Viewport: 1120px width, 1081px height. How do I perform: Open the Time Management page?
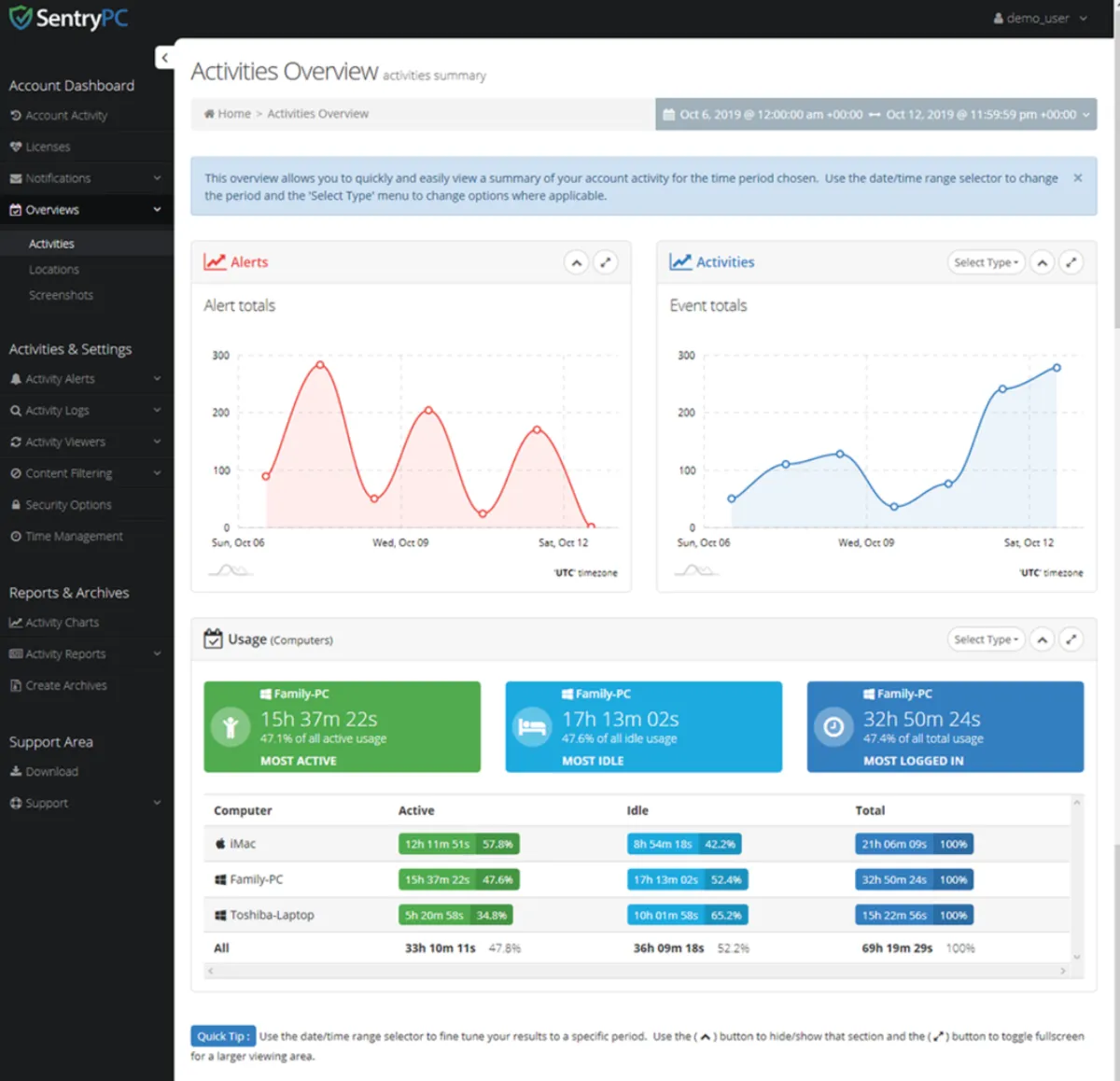(74, 537)
